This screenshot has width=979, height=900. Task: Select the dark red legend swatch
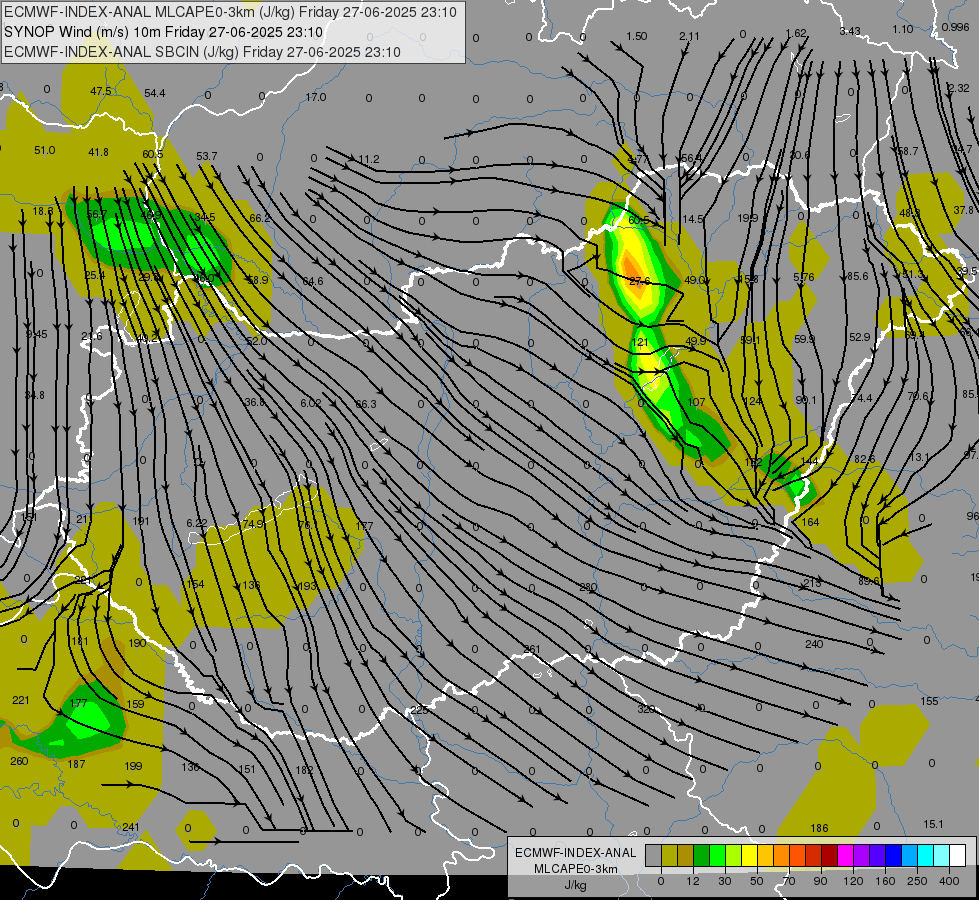click(x=830, y=856)
